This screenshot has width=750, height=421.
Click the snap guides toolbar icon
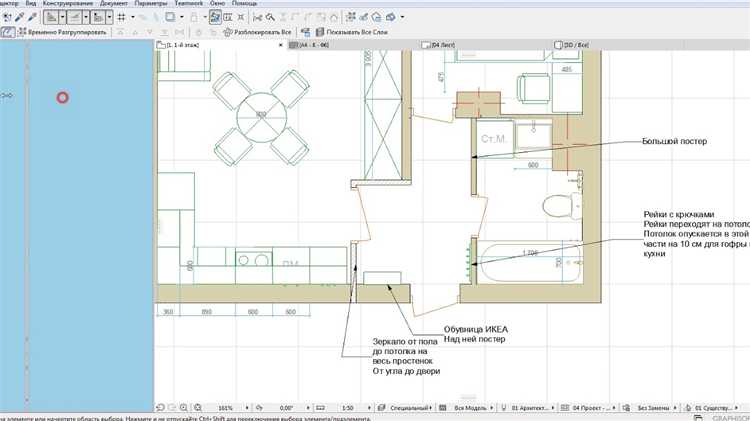pos(74,17)
